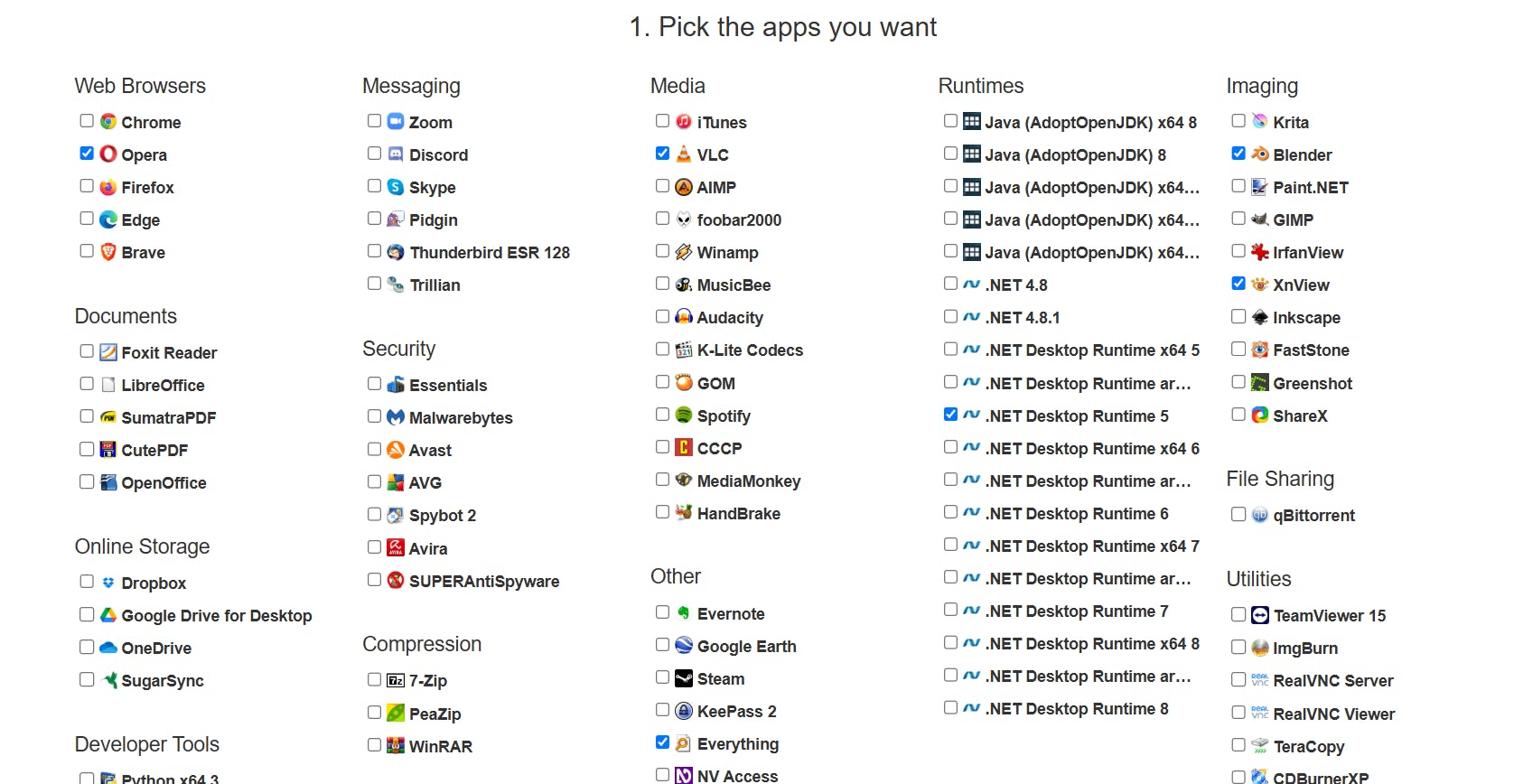Click the CutePDF icon
The height and width of the screenshot is (784, 1514).
pyautogui.click(x=108, y=450)
